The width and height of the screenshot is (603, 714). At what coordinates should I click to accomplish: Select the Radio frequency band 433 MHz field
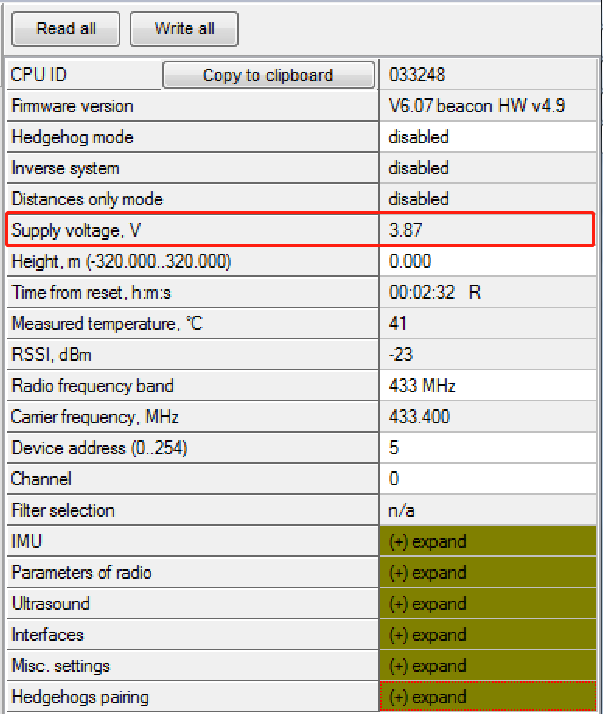point(488,386)
